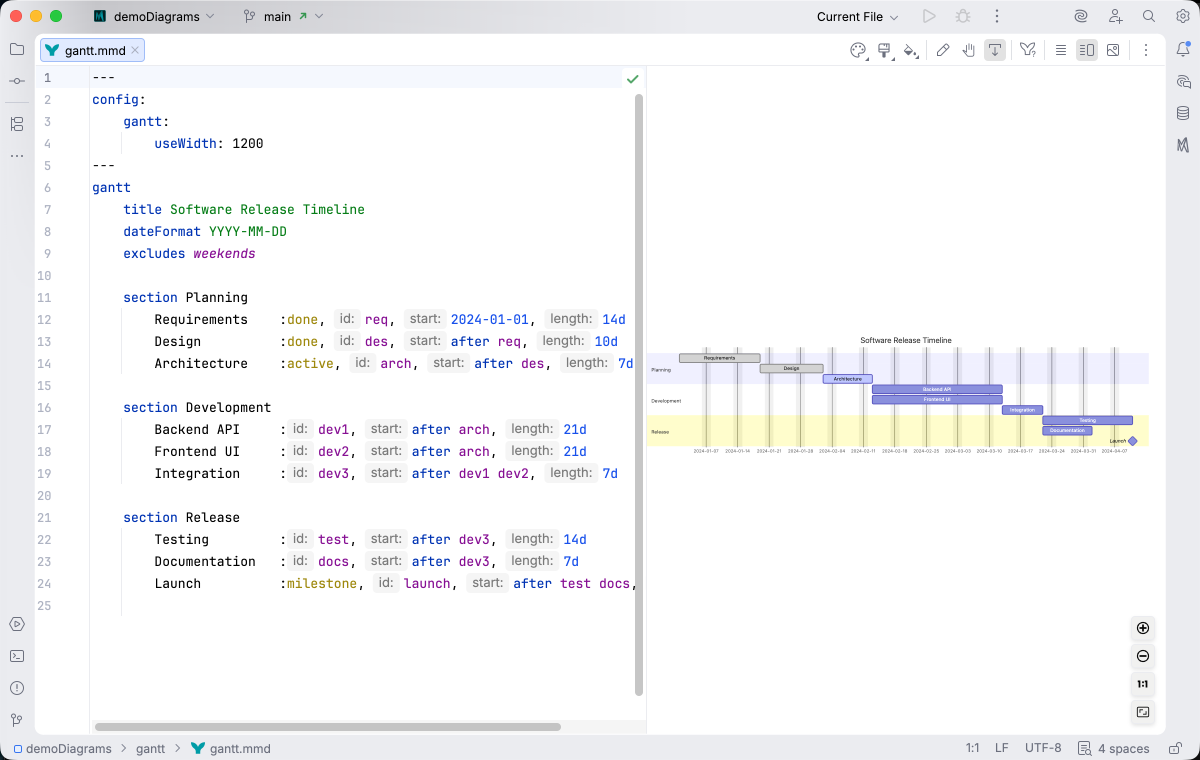Open the Problems tool window icon
The image size is (1200, 760).
[x=17, y=688]
